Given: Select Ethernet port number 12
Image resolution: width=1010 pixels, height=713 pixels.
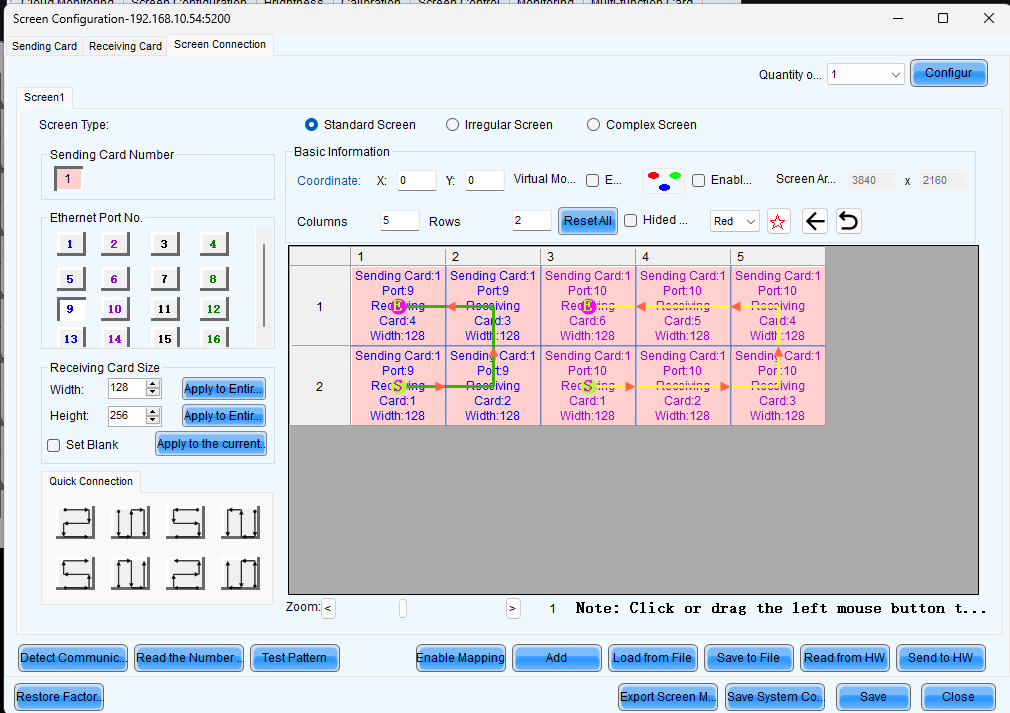Looking at the screenshot, I should point(214,309).
